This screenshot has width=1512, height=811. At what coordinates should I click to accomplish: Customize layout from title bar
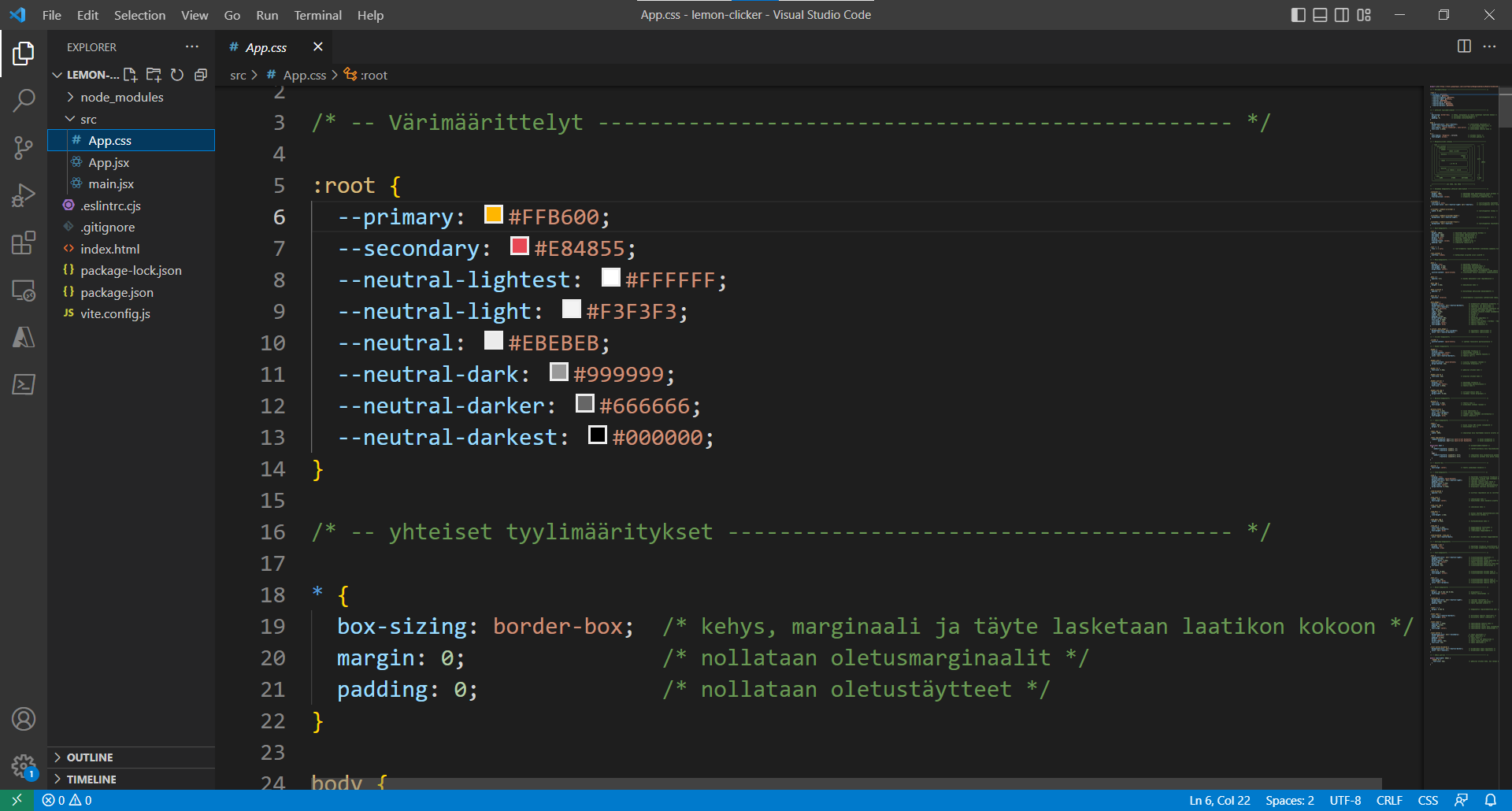coord(1364,15)
